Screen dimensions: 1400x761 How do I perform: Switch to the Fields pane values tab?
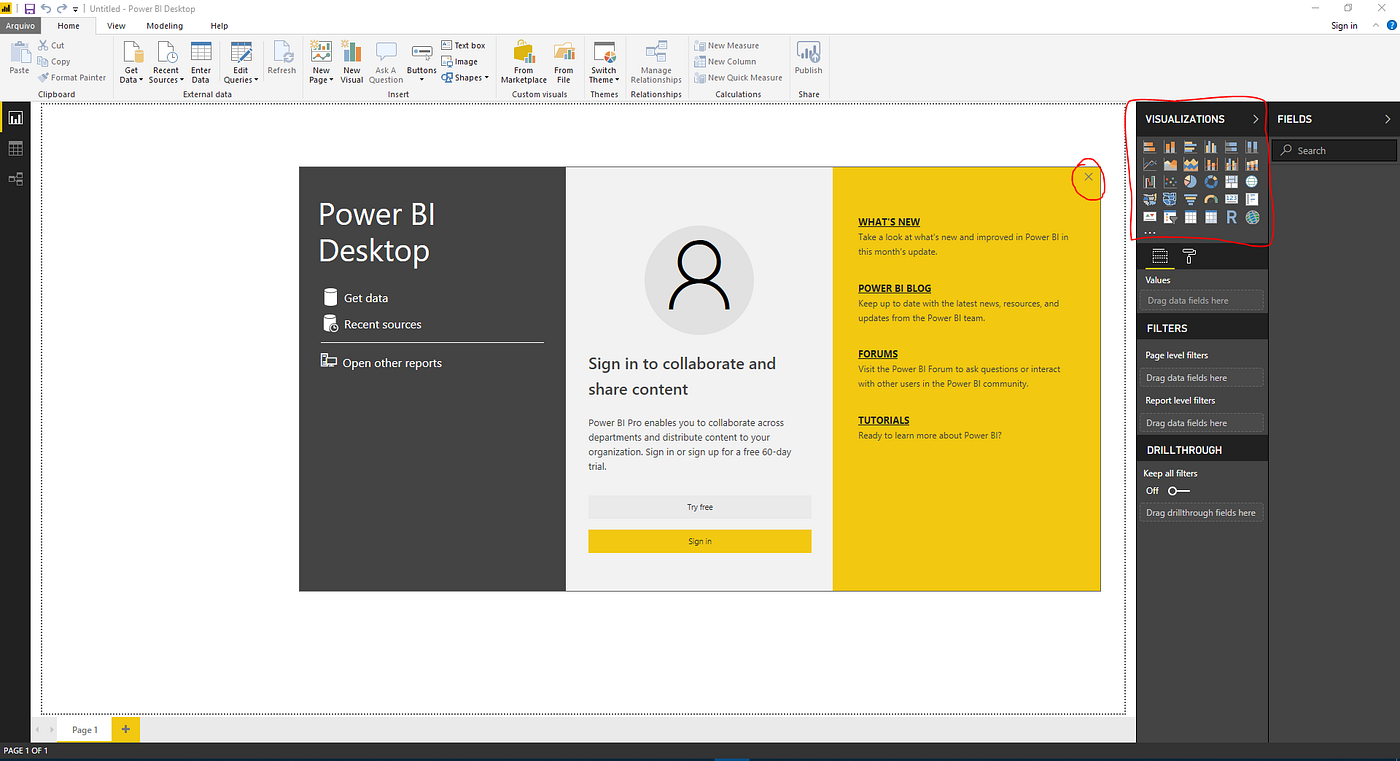1159,257
